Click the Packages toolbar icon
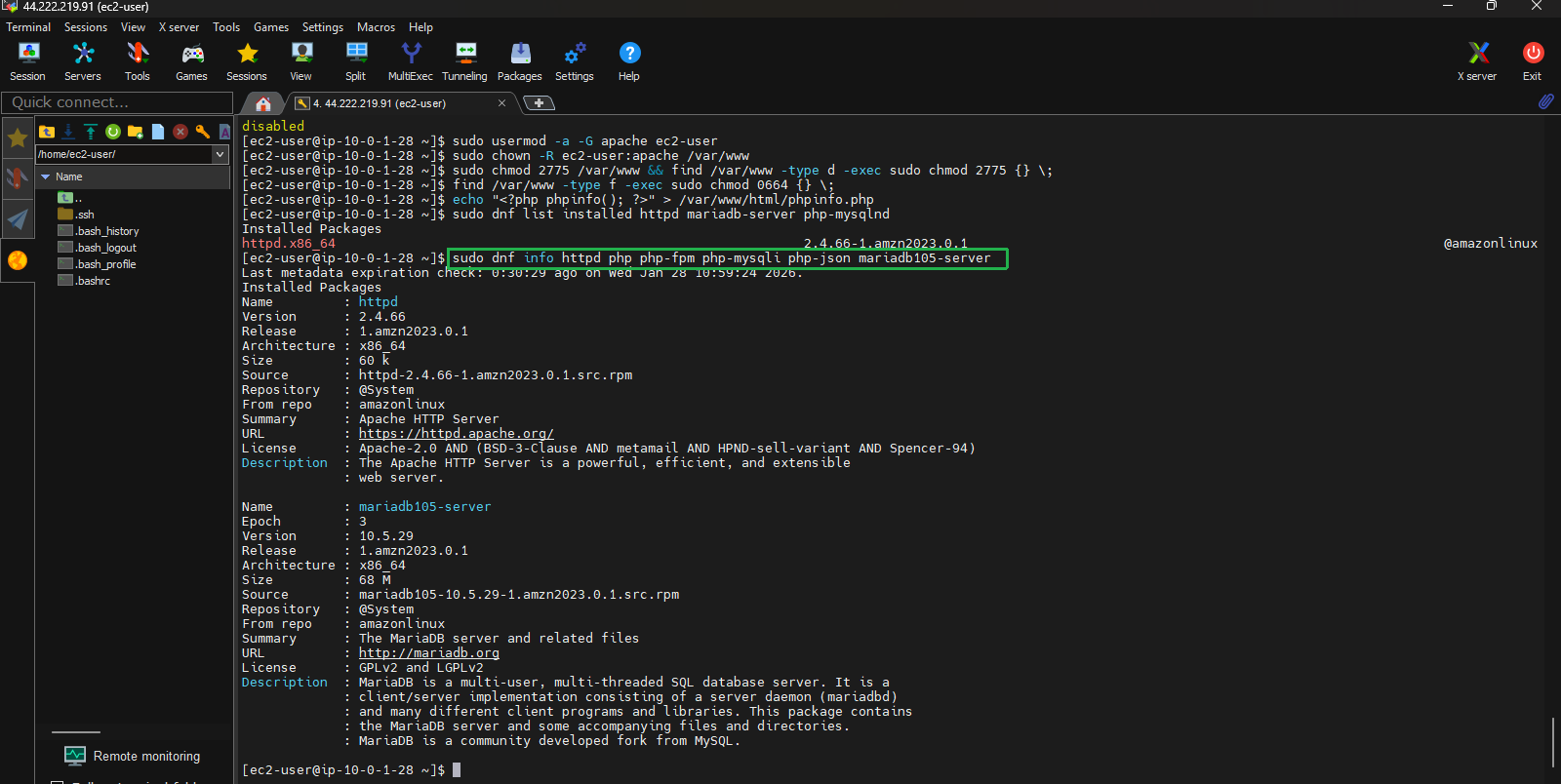The image size is (1561, 784). [x=520, y=61]
